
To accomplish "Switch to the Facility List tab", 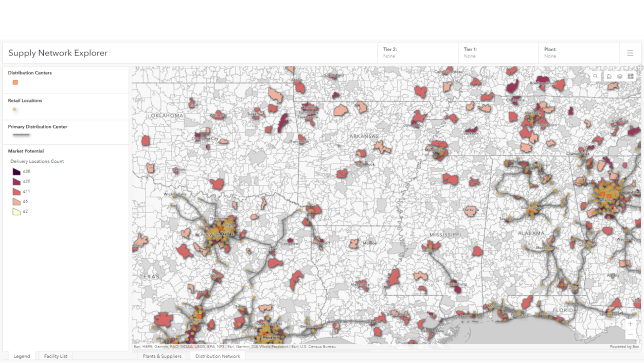I will click(x=55, y=356).
